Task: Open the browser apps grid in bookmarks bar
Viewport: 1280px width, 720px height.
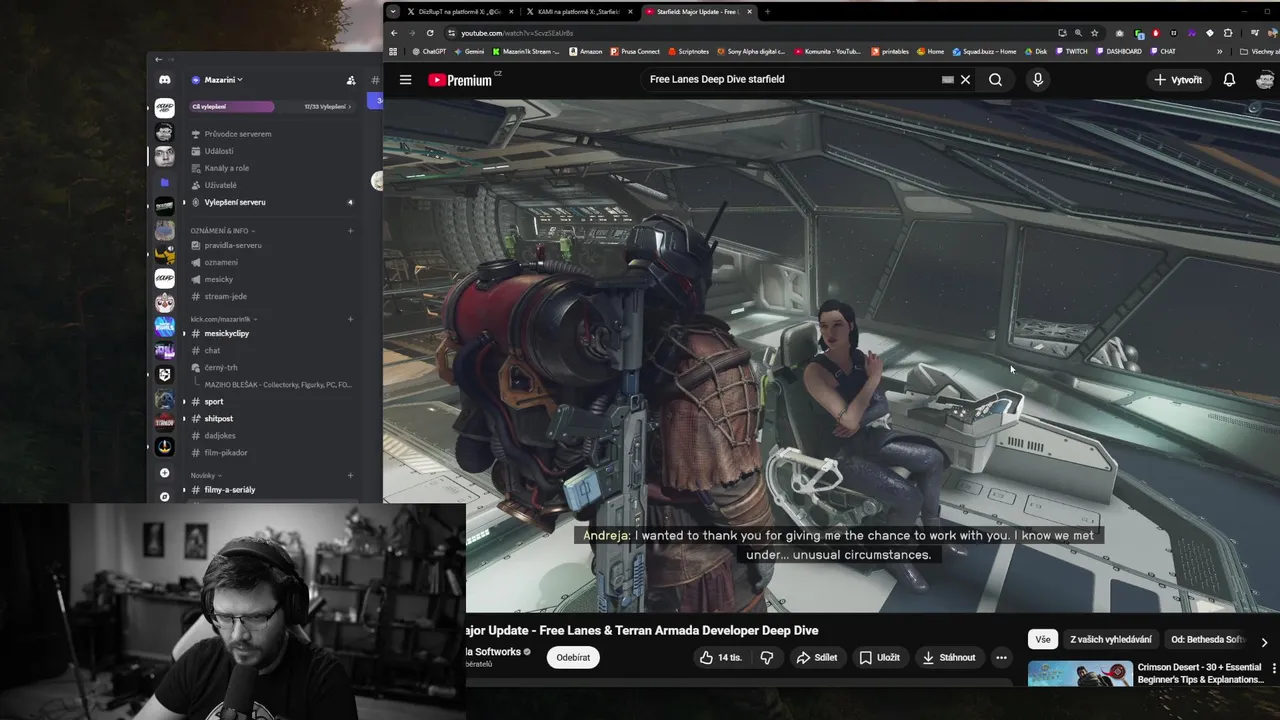Action: click(393, 51)
